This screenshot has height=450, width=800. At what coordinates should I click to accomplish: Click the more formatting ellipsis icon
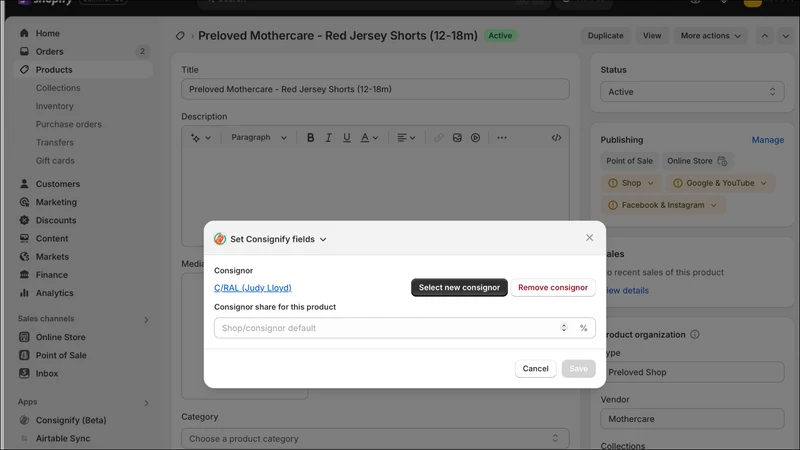click(502, 138)
